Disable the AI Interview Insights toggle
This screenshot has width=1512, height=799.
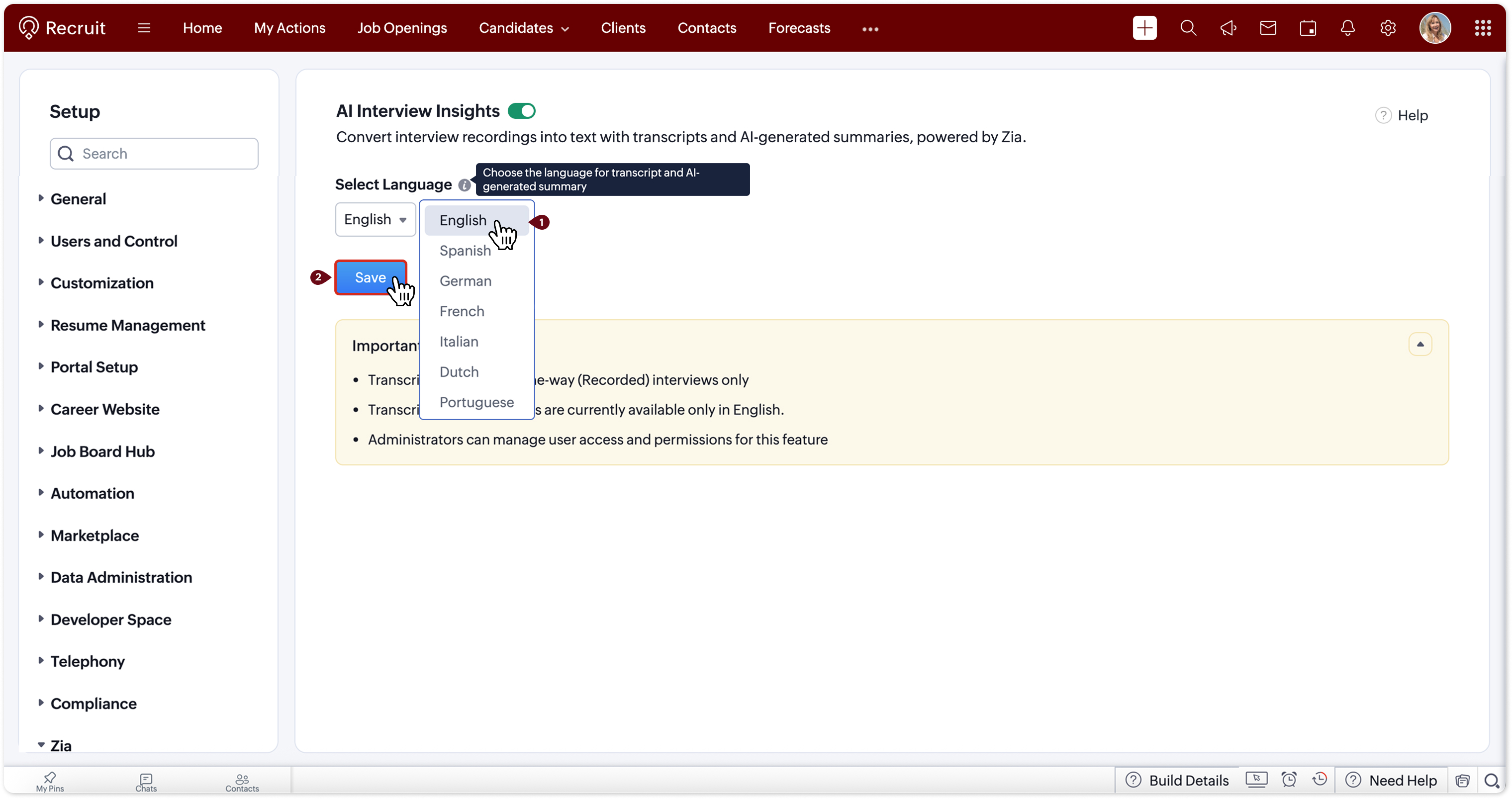(x=521, y=111)
